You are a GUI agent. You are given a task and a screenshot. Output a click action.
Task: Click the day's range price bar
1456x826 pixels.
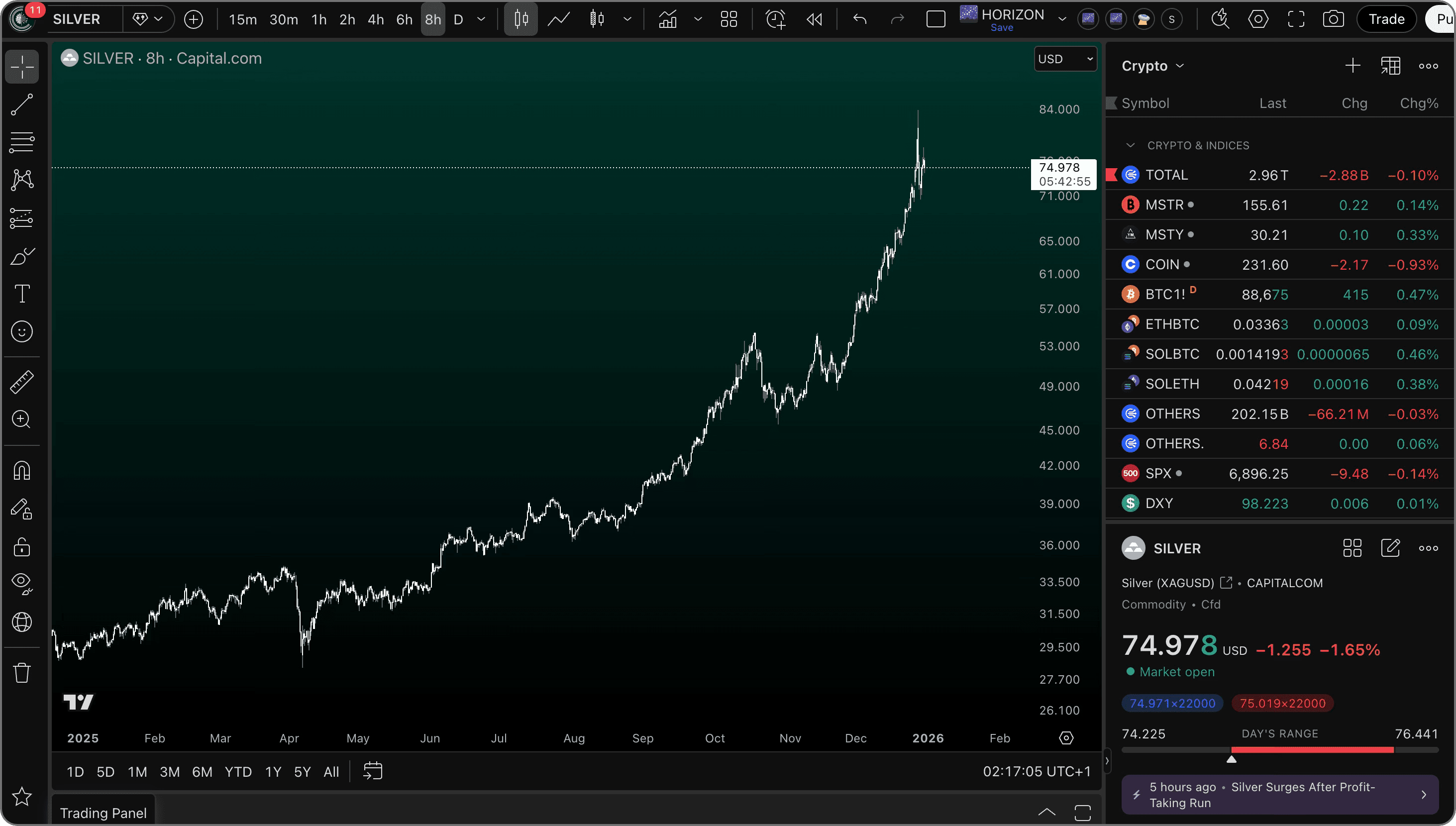(1280, 750)
